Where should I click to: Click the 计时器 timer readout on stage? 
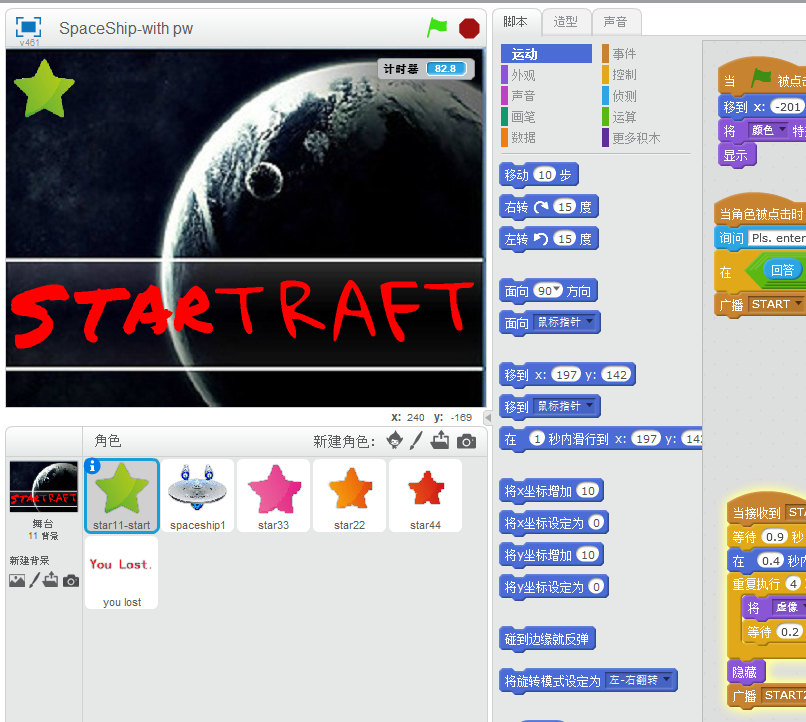click(x=426, y=68)
